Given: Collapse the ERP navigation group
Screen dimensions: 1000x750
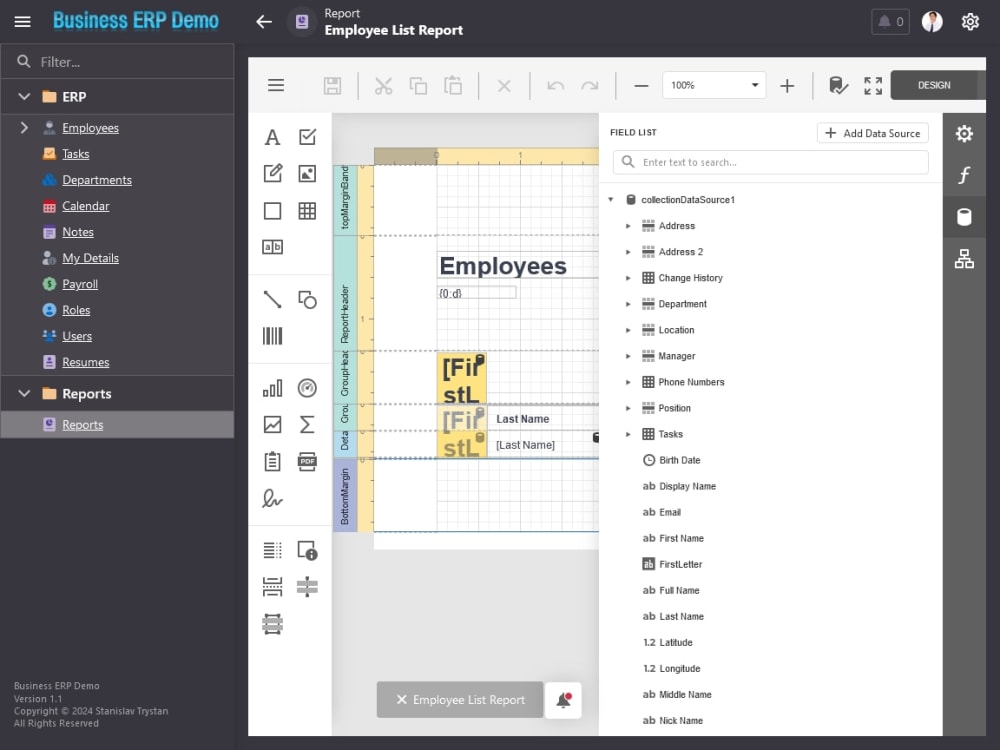Looking at the screenshot, I should pyautogui.click(x=24, y=97).
